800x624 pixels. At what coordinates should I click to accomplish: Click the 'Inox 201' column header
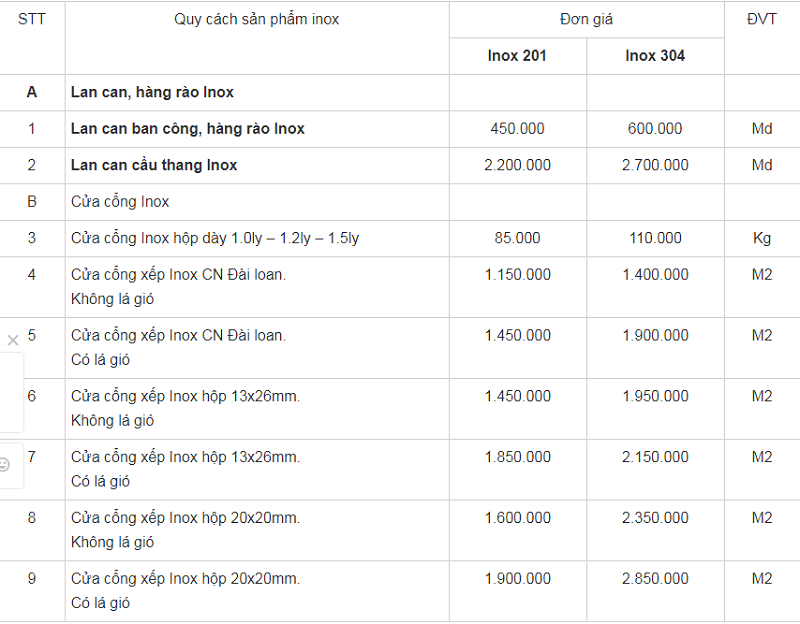pos(517,56)
